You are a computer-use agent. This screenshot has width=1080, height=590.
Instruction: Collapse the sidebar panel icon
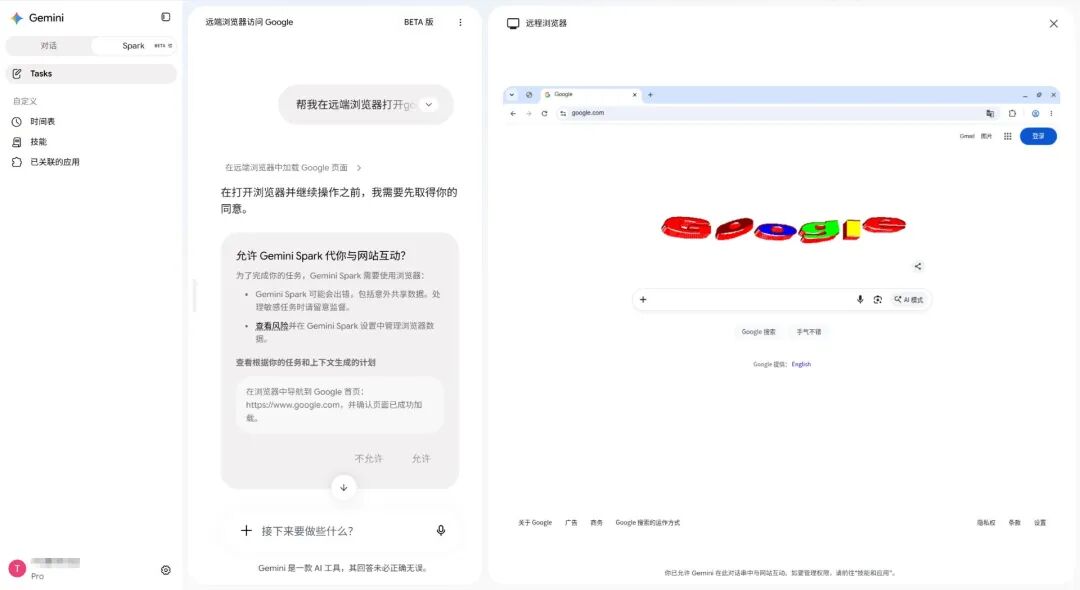165,17
